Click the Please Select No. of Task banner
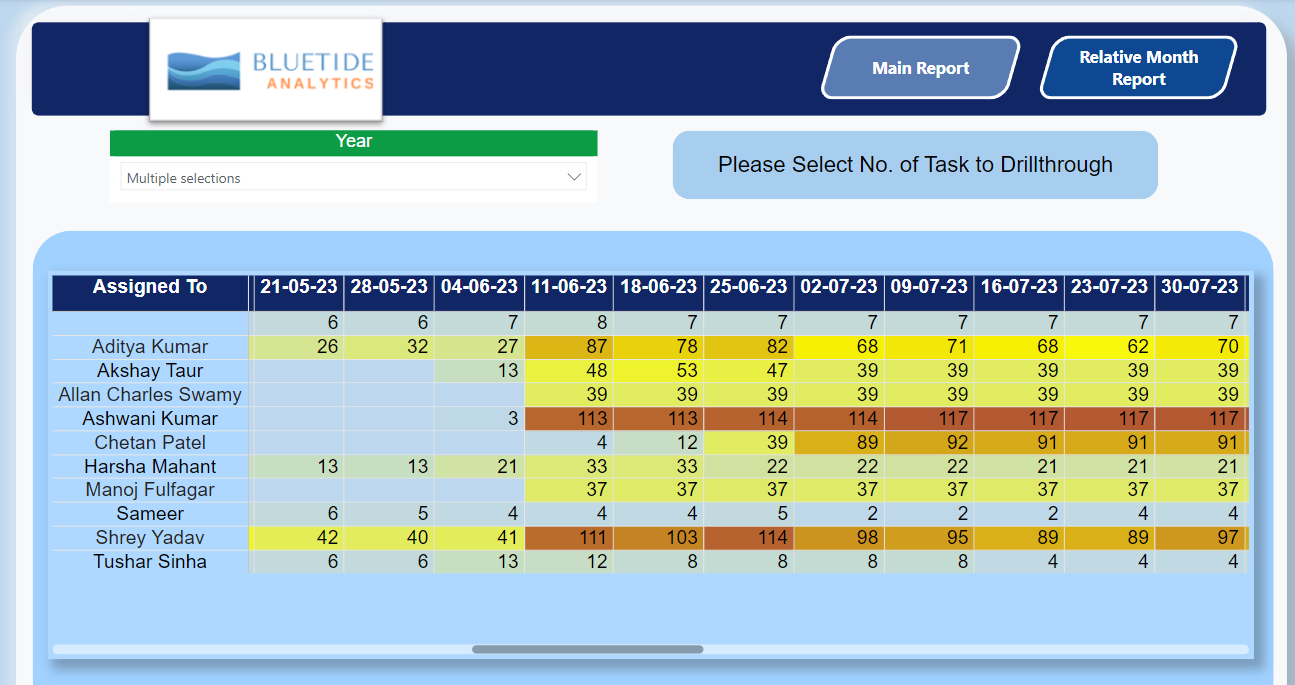This screenshot has height=685, width=1295. pos(915,165)
